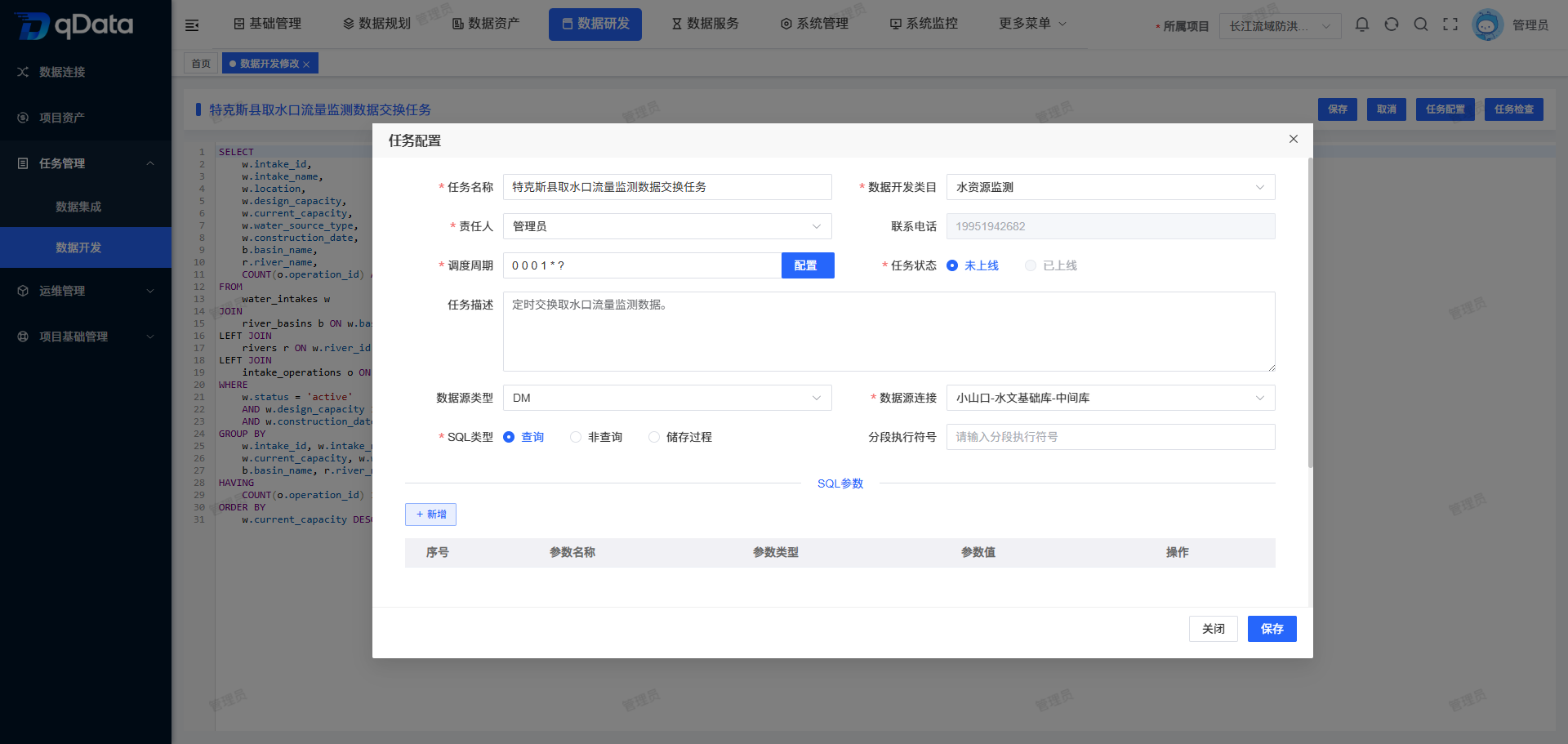Click 项目资产 sidebar icon
Image resolution: width=1568 pixels, height=744 pixels.
[23, 118]
